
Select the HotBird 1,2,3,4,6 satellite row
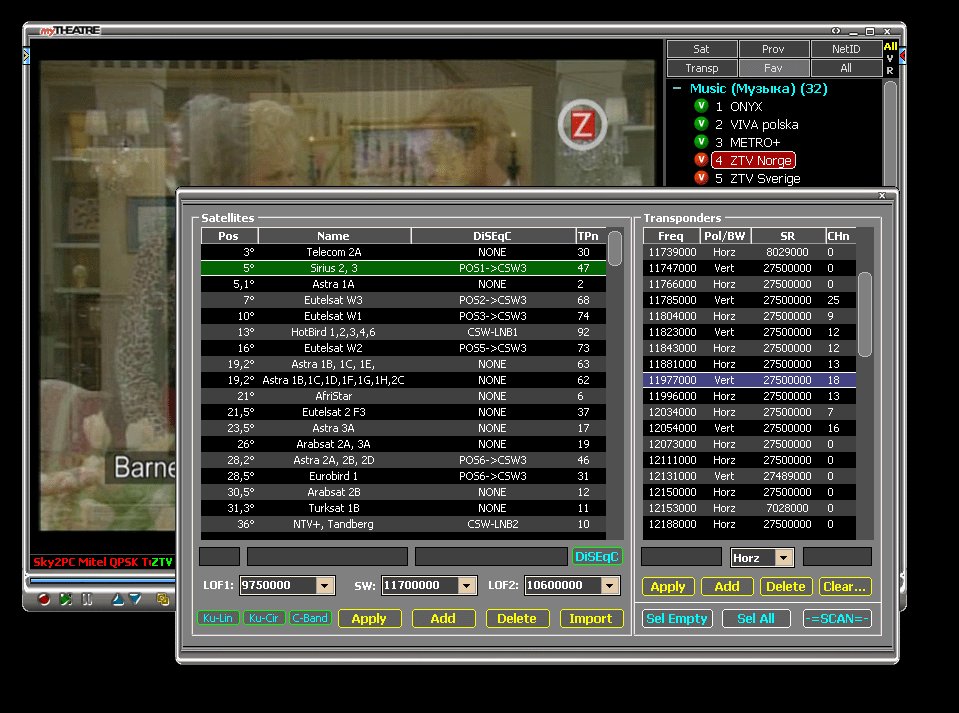point(404,332)
